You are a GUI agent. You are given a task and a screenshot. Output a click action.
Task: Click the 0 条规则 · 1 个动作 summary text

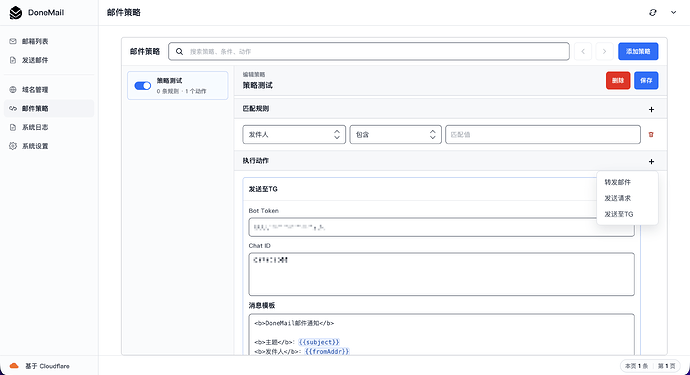(181, 91)
